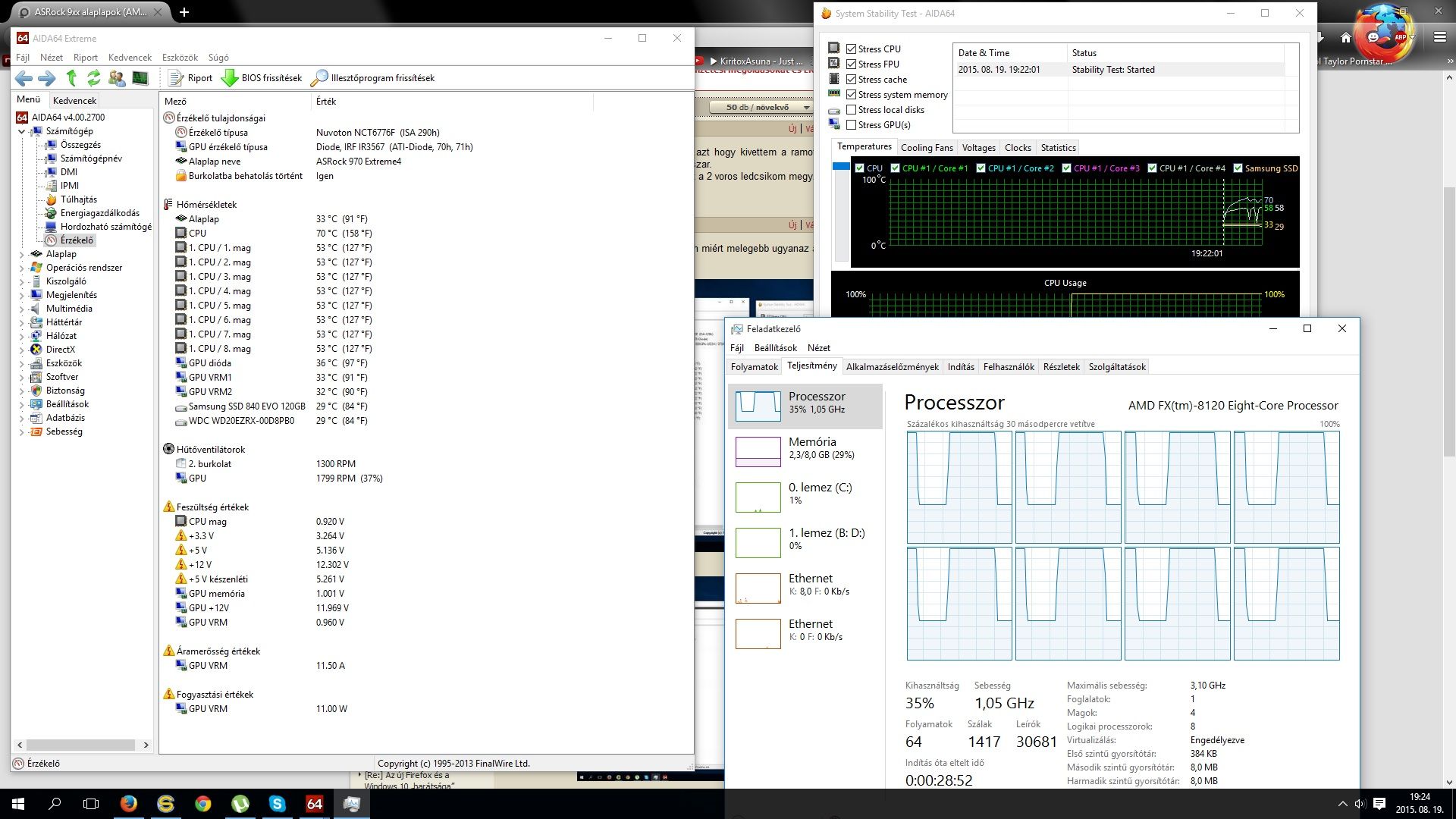Open browser hamburger menu
The height and width of the screenshot is (819, 1456).
point(1439,37)
